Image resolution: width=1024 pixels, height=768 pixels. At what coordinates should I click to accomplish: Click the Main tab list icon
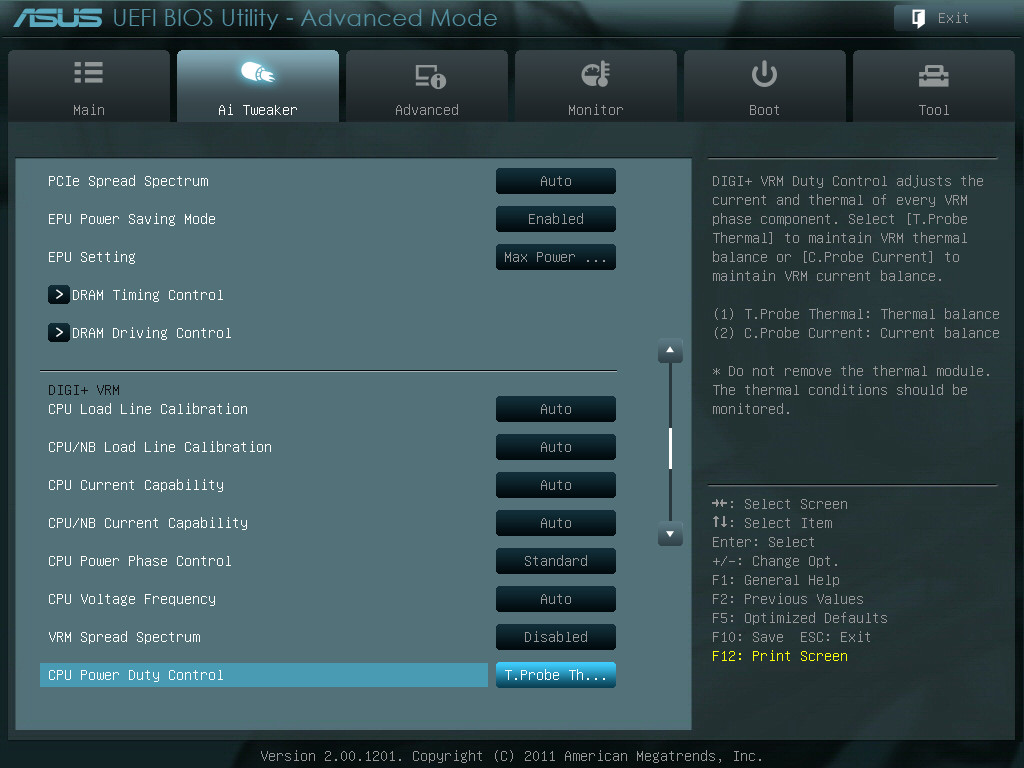(x=89, y=72)
